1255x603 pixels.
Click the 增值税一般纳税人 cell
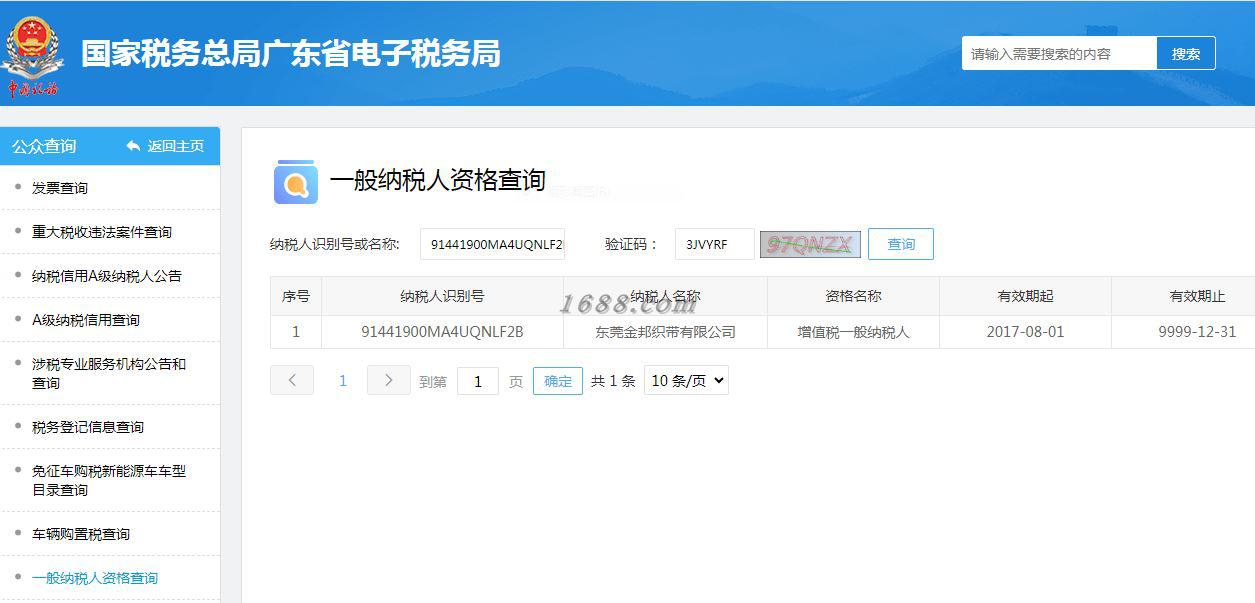[x=853, y=332]
